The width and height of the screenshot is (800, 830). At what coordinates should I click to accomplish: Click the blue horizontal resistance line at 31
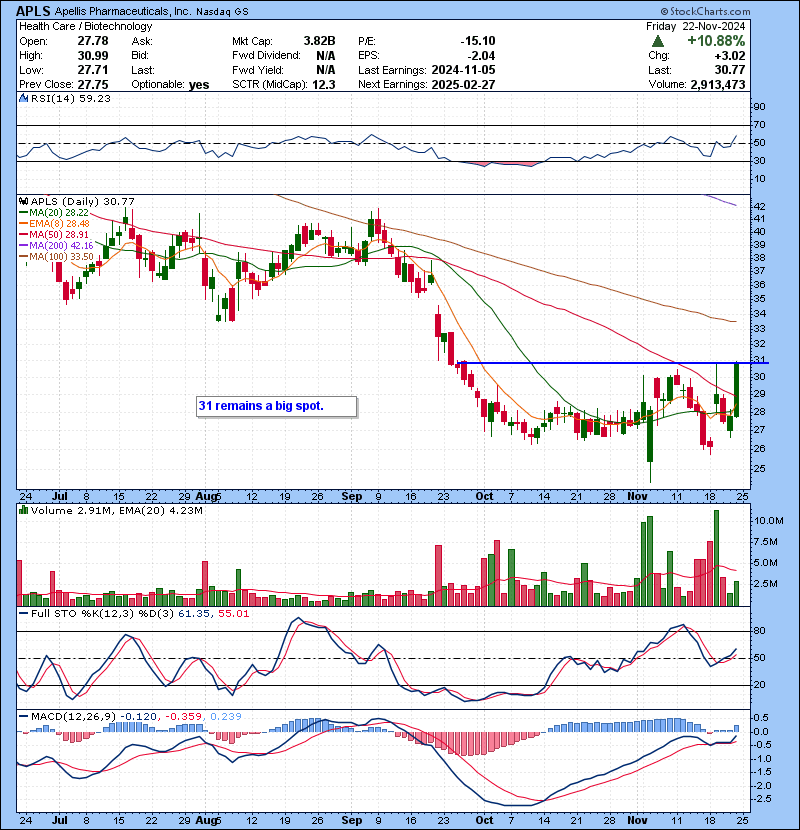[x=613, y=363]
